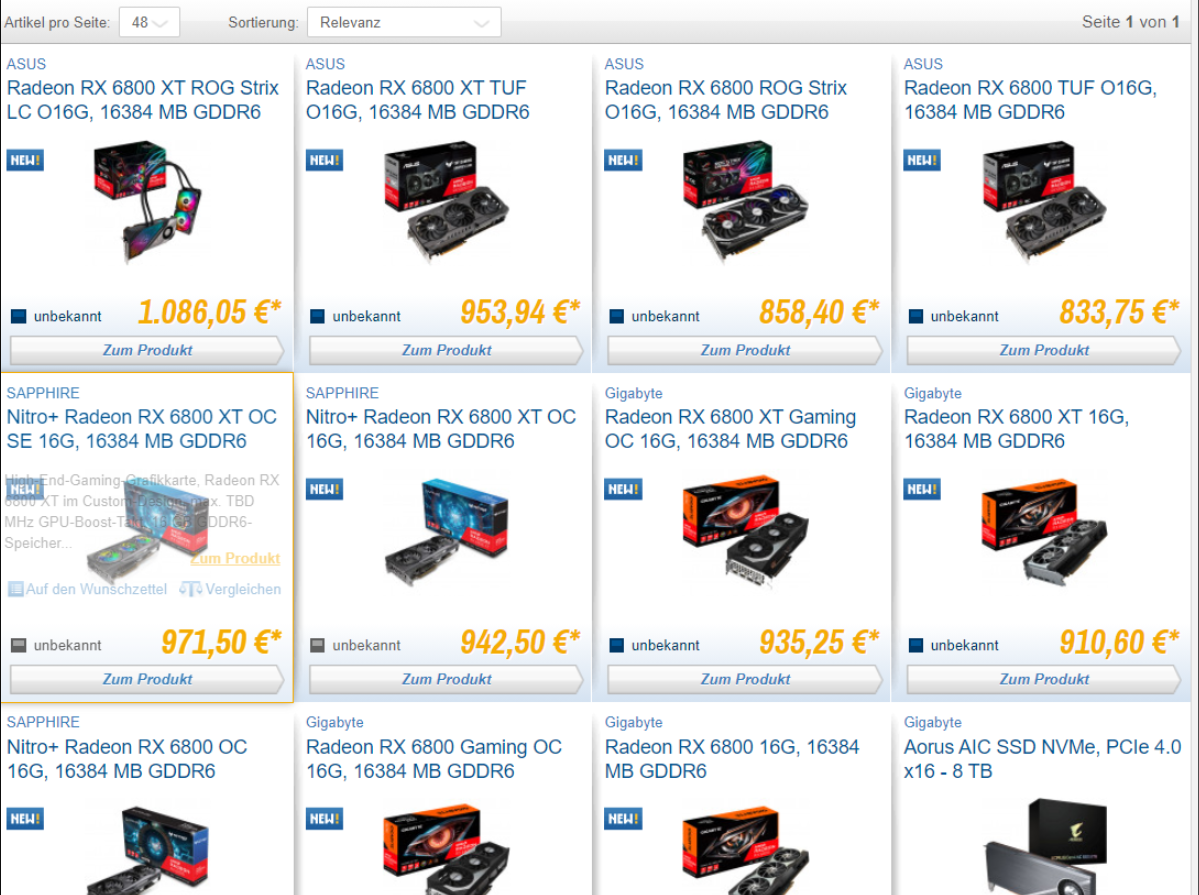This screenshot has height=895, width=1199.
Task: Open Radeon RX 6800 ROG Strix O16G title link
Action: (x=726, y=99)
